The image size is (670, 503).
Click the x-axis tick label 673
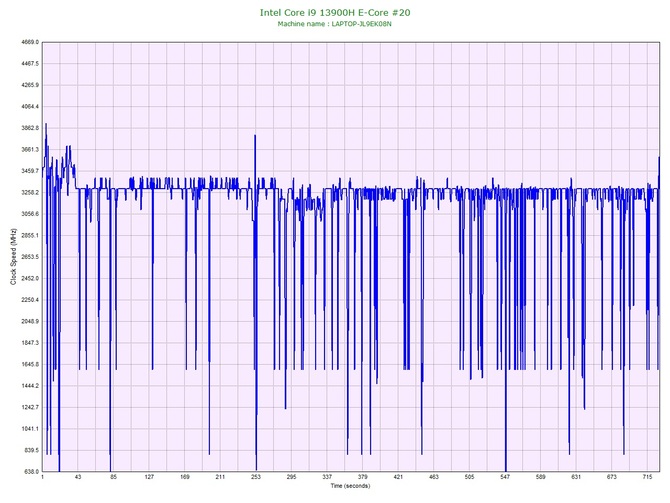coord(611,477)
